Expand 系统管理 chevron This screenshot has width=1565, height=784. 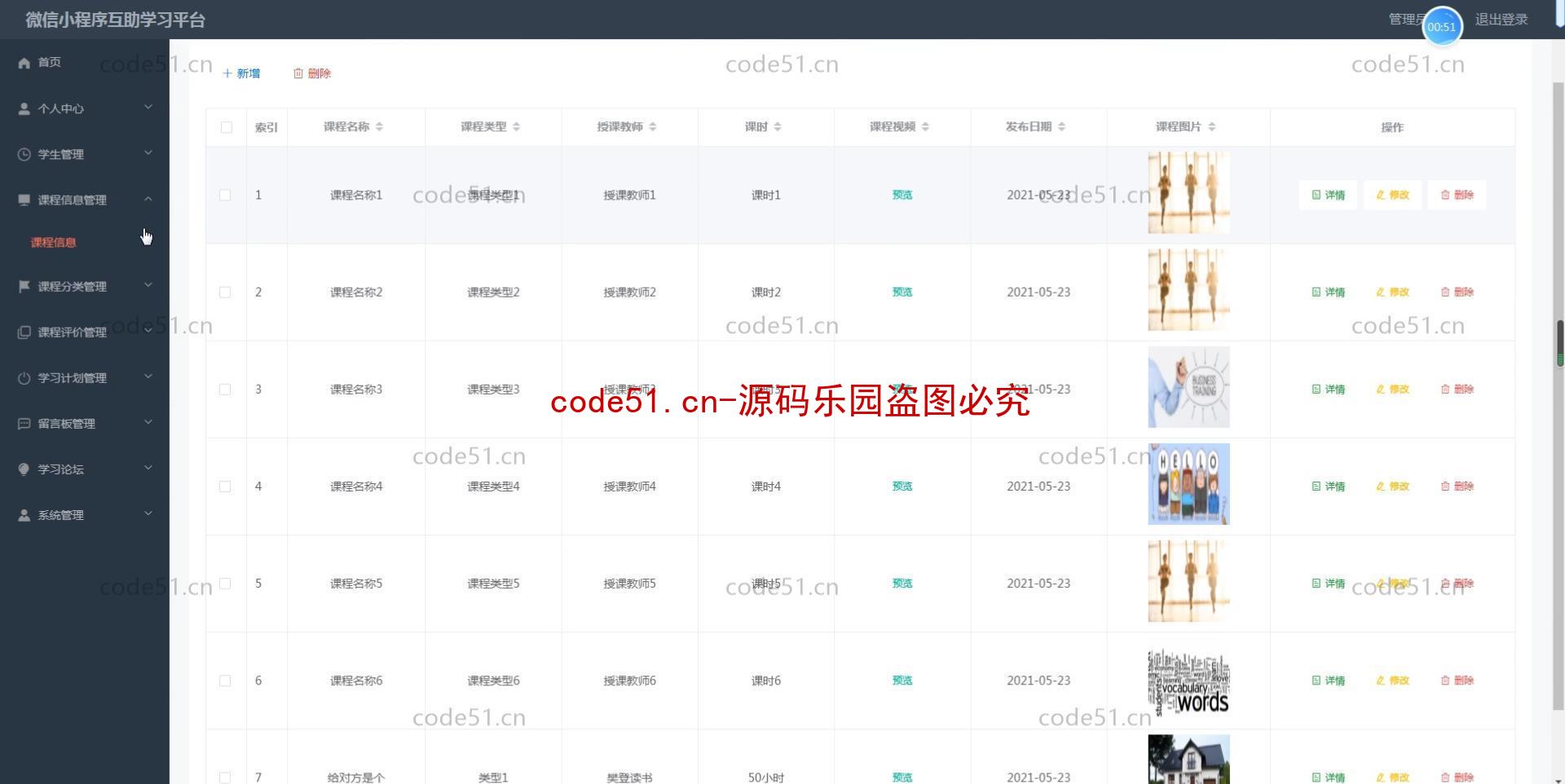(x=148, y=513)
